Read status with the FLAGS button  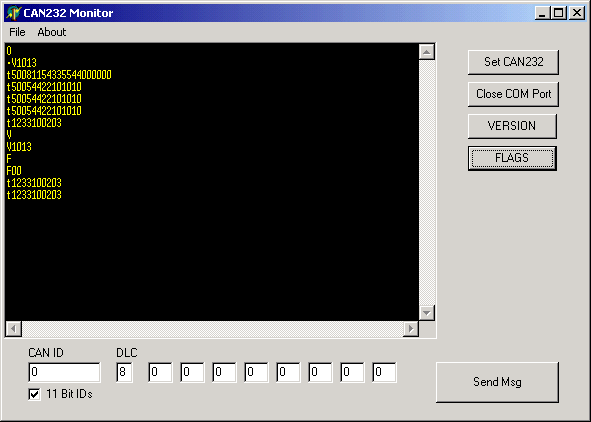[x=512, y=158]
